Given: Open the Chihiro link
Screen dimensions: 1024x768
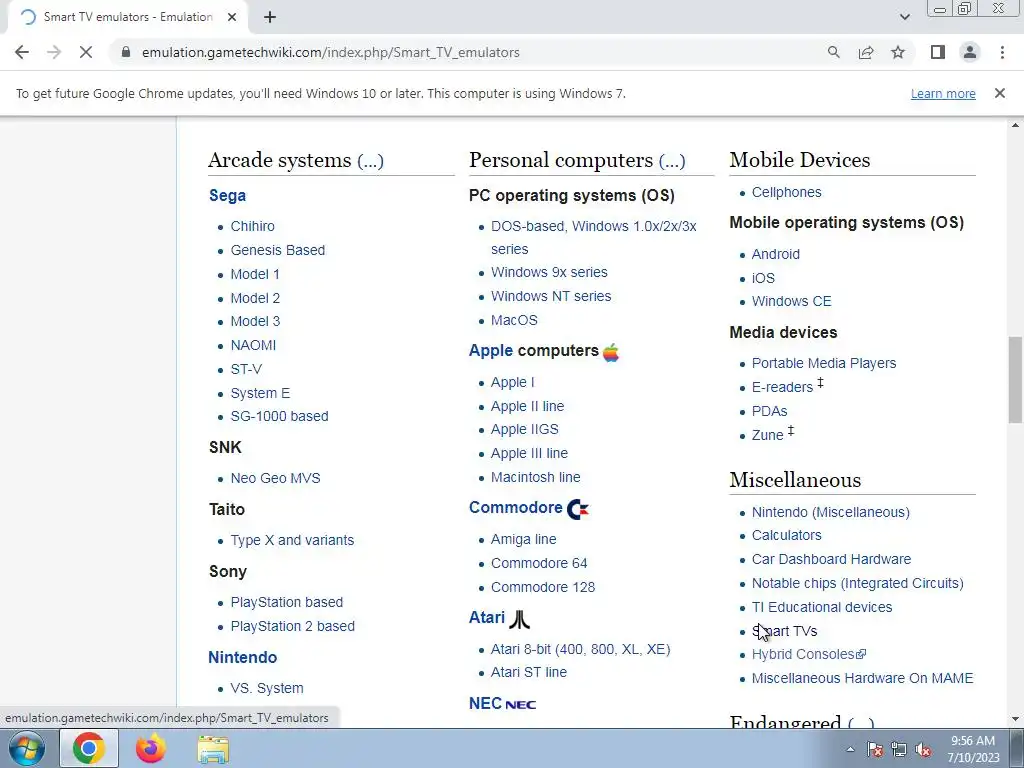Looking at the screenshot, I should (x=252, y=226).
